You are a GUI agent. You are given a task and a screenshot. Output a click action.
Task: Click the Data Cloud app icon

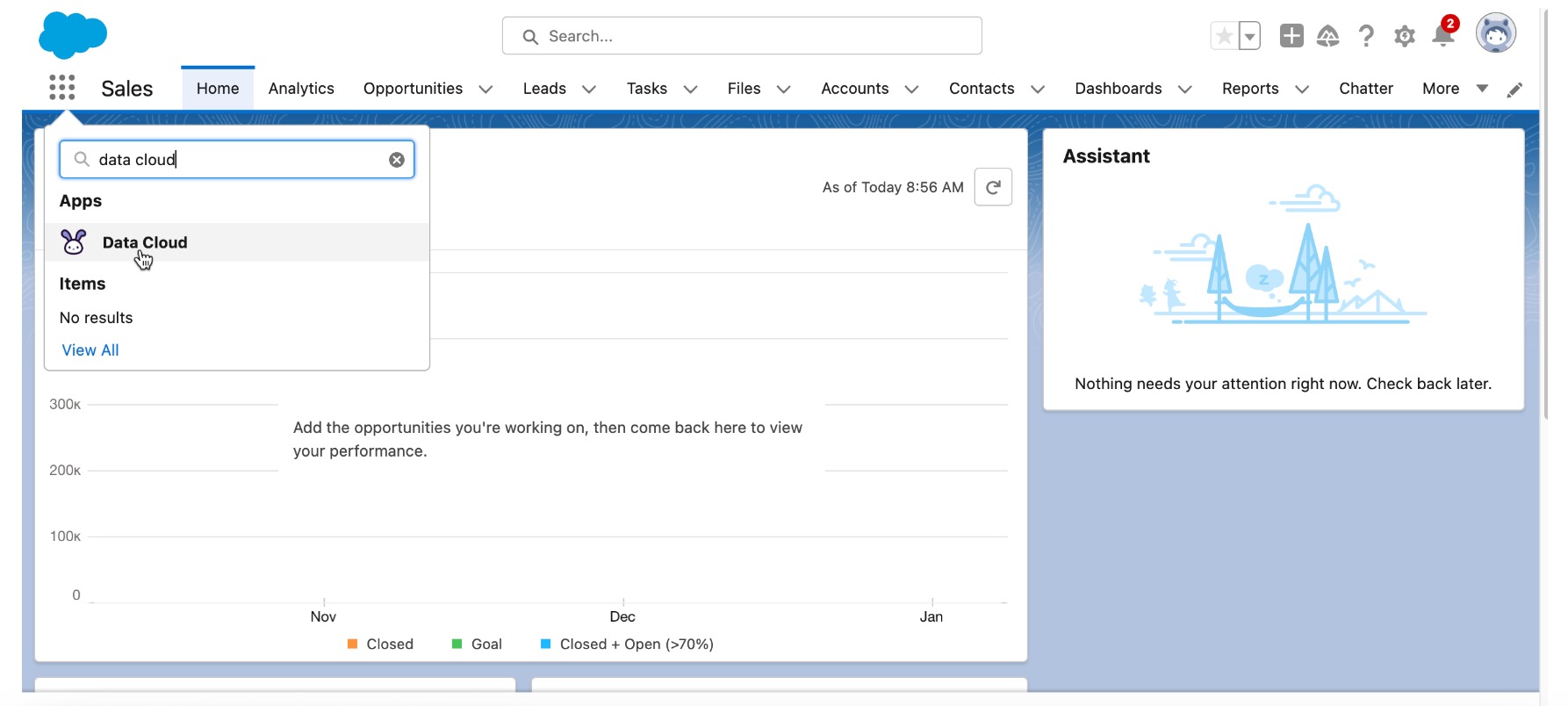click(74, 241)
